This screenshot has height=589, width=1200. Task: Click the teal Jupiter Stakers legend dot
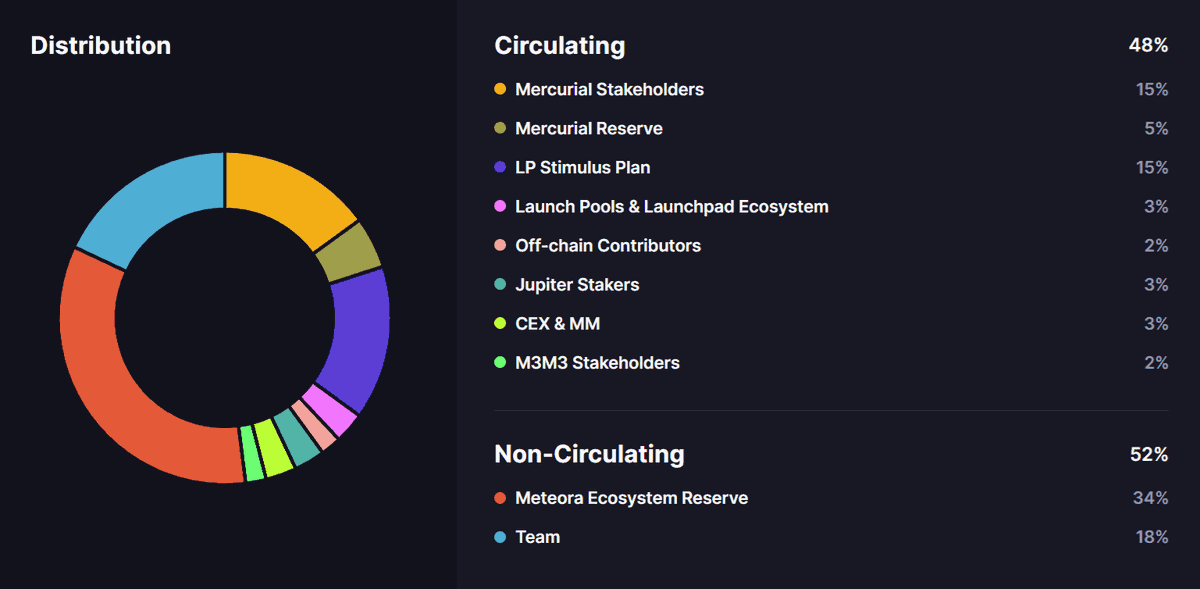pos(500,285)
